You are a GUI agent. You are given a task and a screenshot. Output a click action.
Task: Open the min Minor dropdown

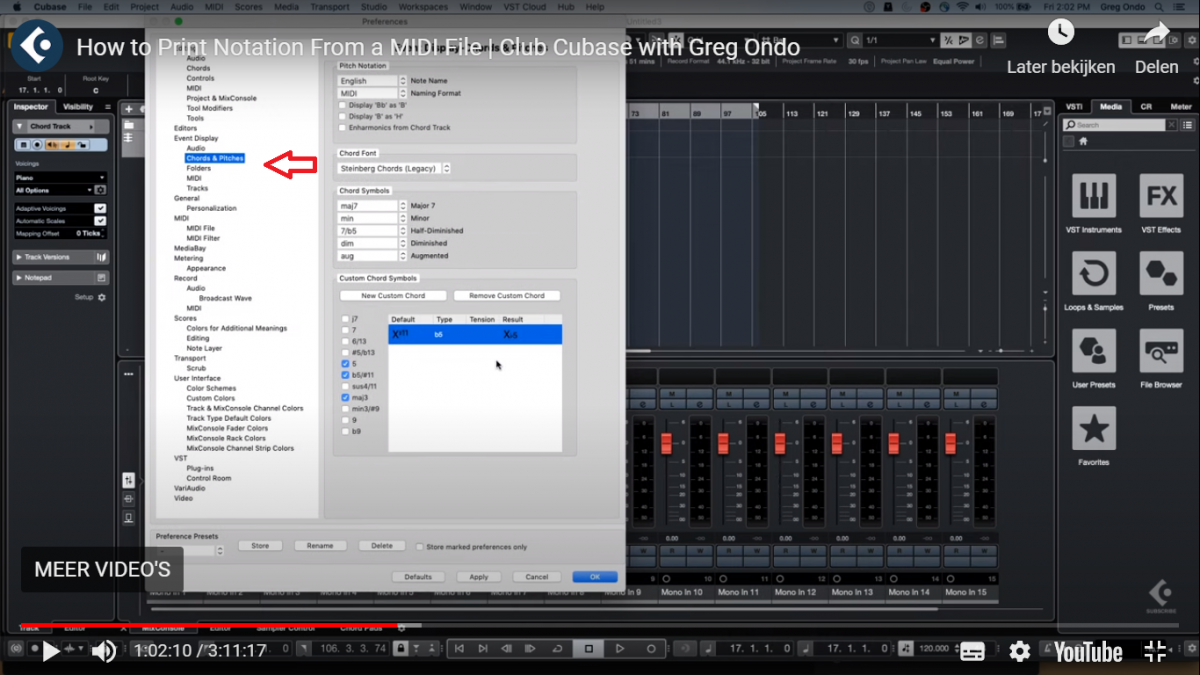coord(371,218)
